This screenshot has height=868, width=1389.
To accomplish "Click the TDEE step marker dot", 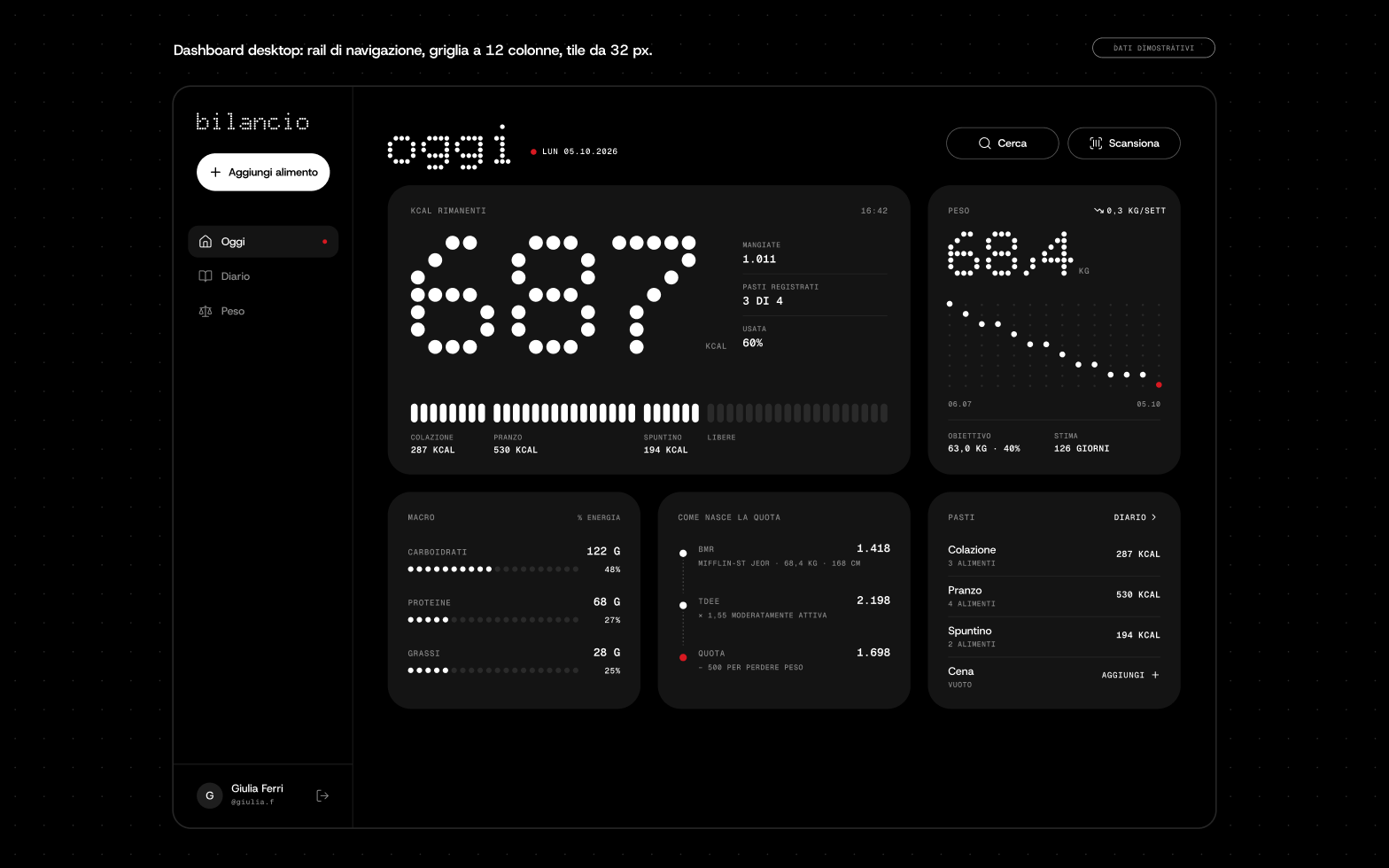I will [x=683, y=606].
